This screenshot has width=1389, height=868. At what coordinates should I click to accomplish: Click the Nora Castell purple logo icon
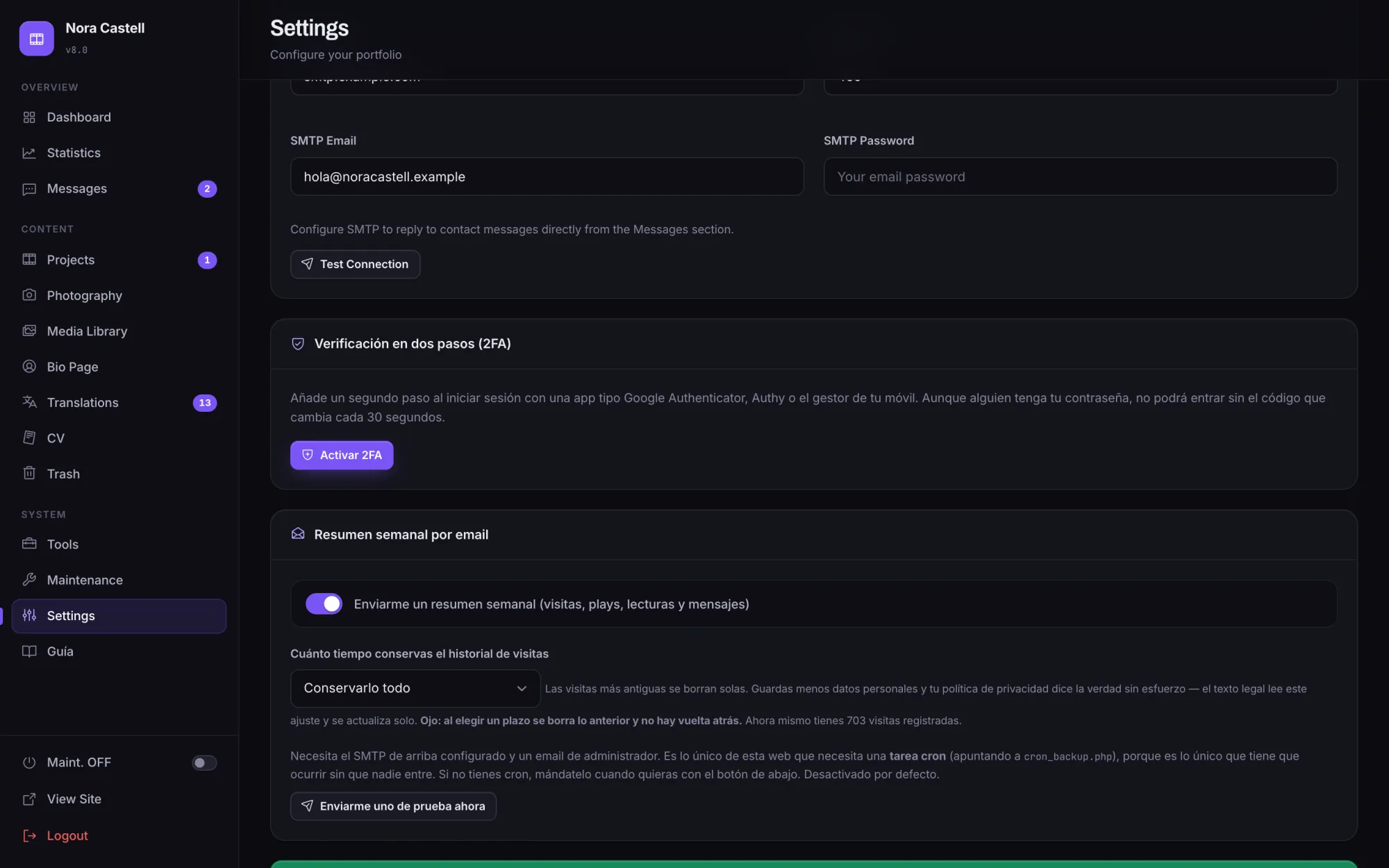[x=37, y=38]
